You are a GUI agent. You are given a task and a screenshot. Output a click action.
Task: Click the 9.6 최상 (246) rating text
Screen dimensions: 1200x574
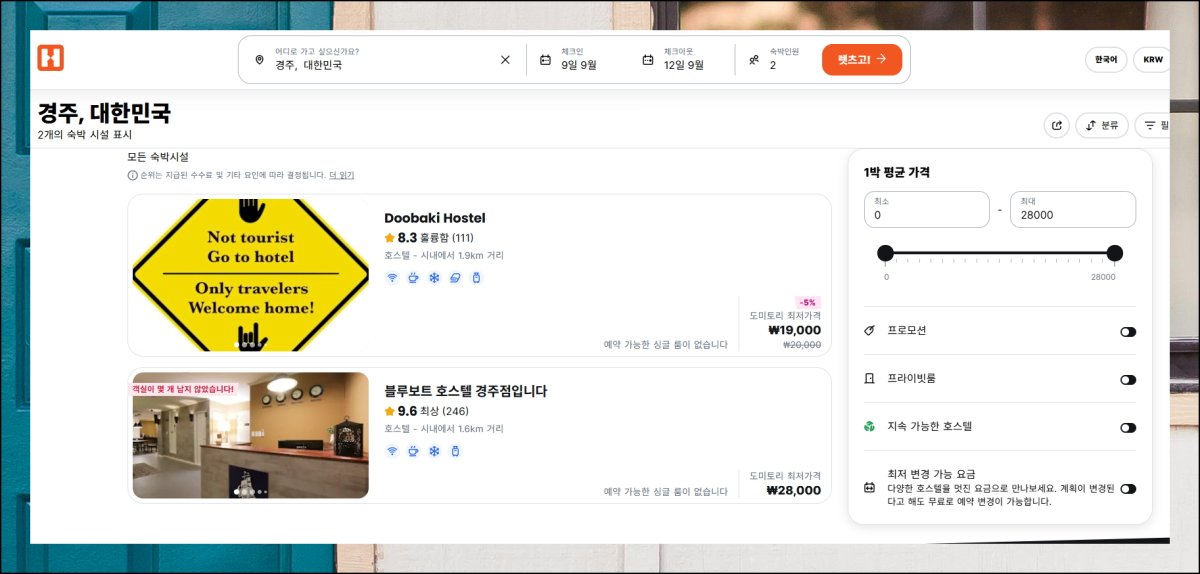click(433, 411)
